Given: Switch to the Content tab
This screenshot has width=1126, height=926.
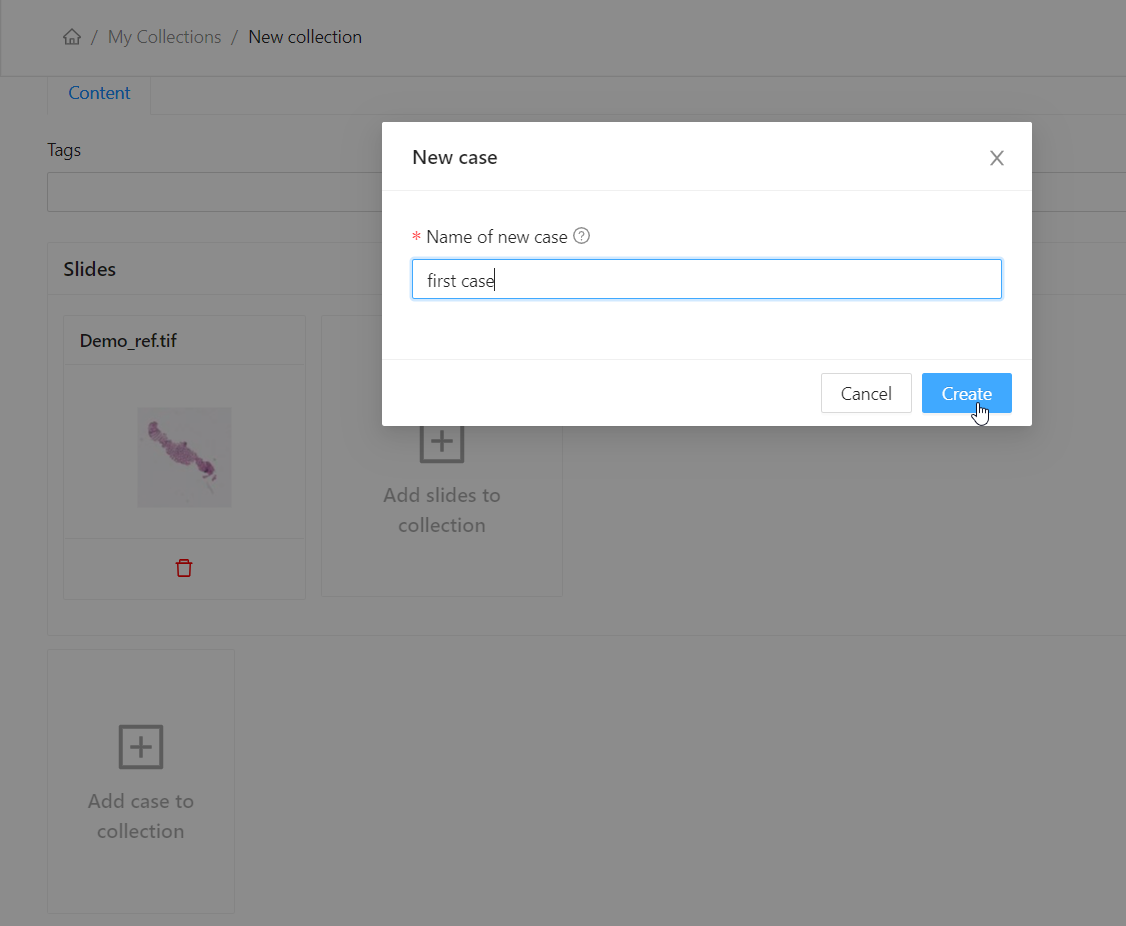Looking at the screenshot, I should [x=99, y=93].
